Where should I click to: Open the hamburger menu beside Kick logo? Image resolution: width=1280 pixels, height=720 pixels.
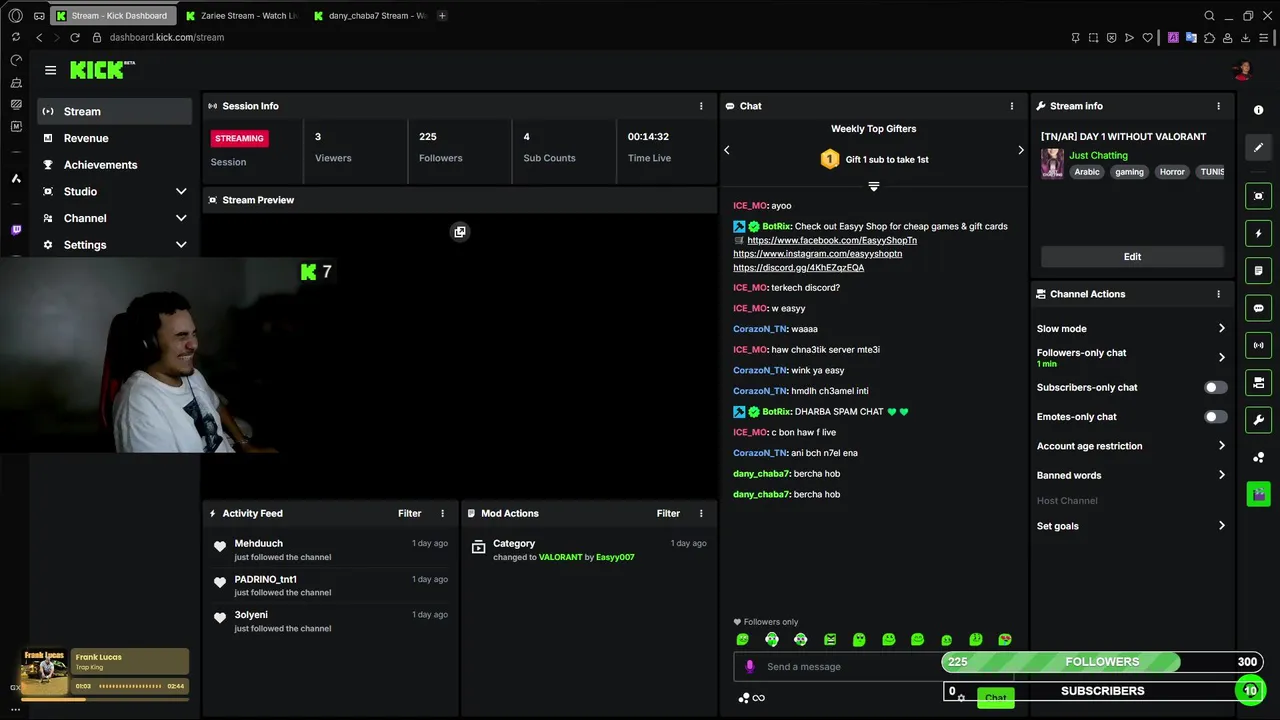point(50,70)
